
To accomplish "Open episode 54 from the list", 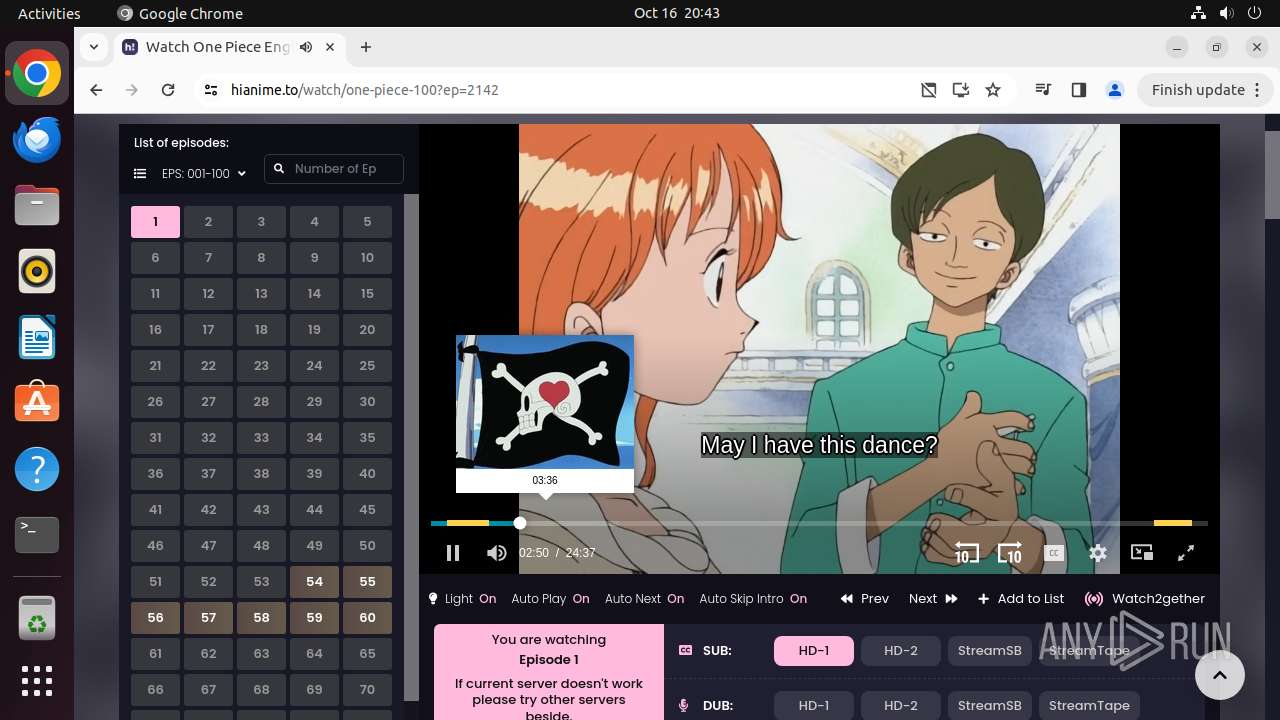I will point(314,582).
